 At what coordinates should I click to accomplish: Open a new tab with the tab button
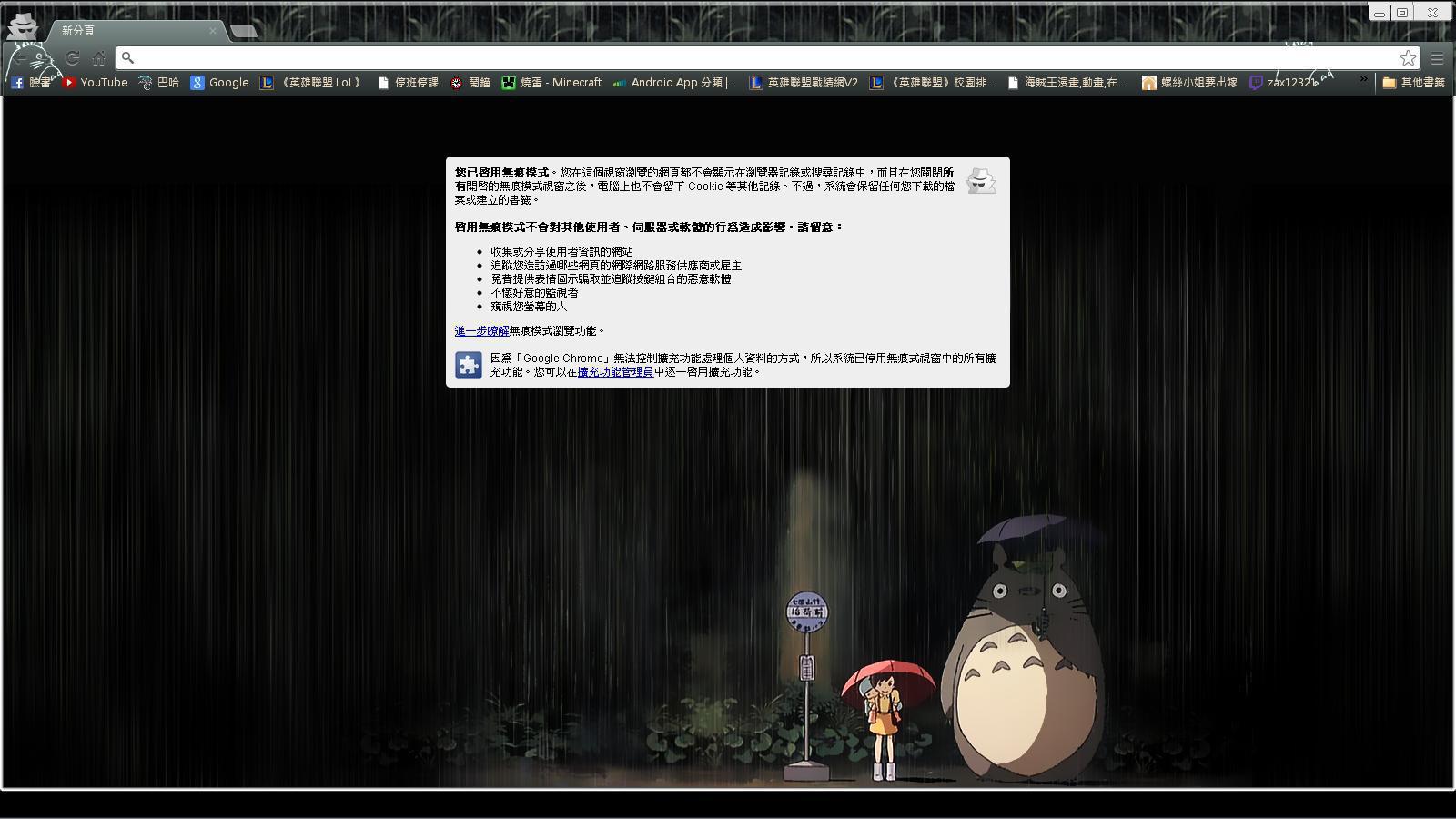pyautogui.click(x=243, y=31)
